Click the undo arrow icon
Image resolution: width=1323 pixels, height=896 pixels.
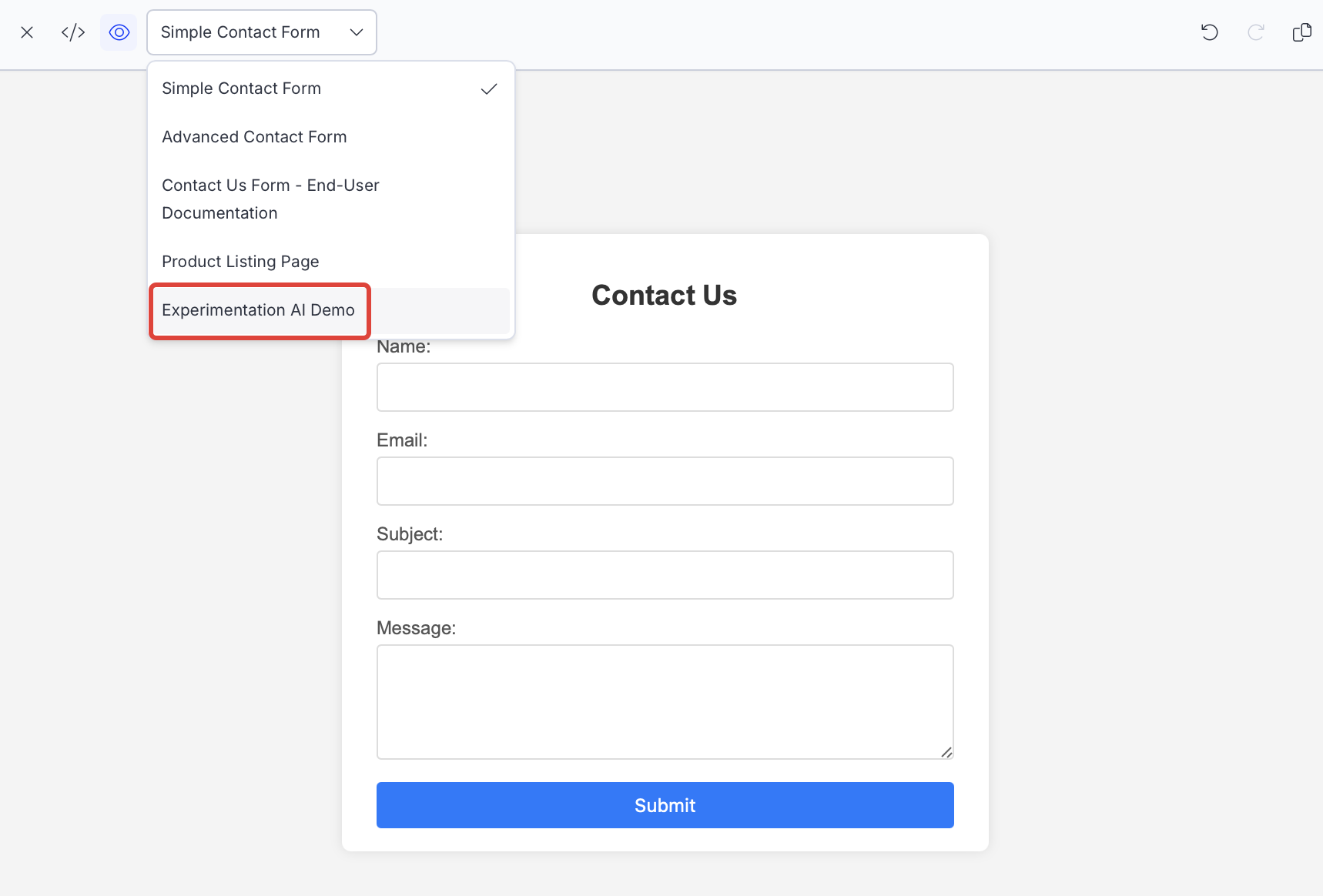tap(1209, 32)
